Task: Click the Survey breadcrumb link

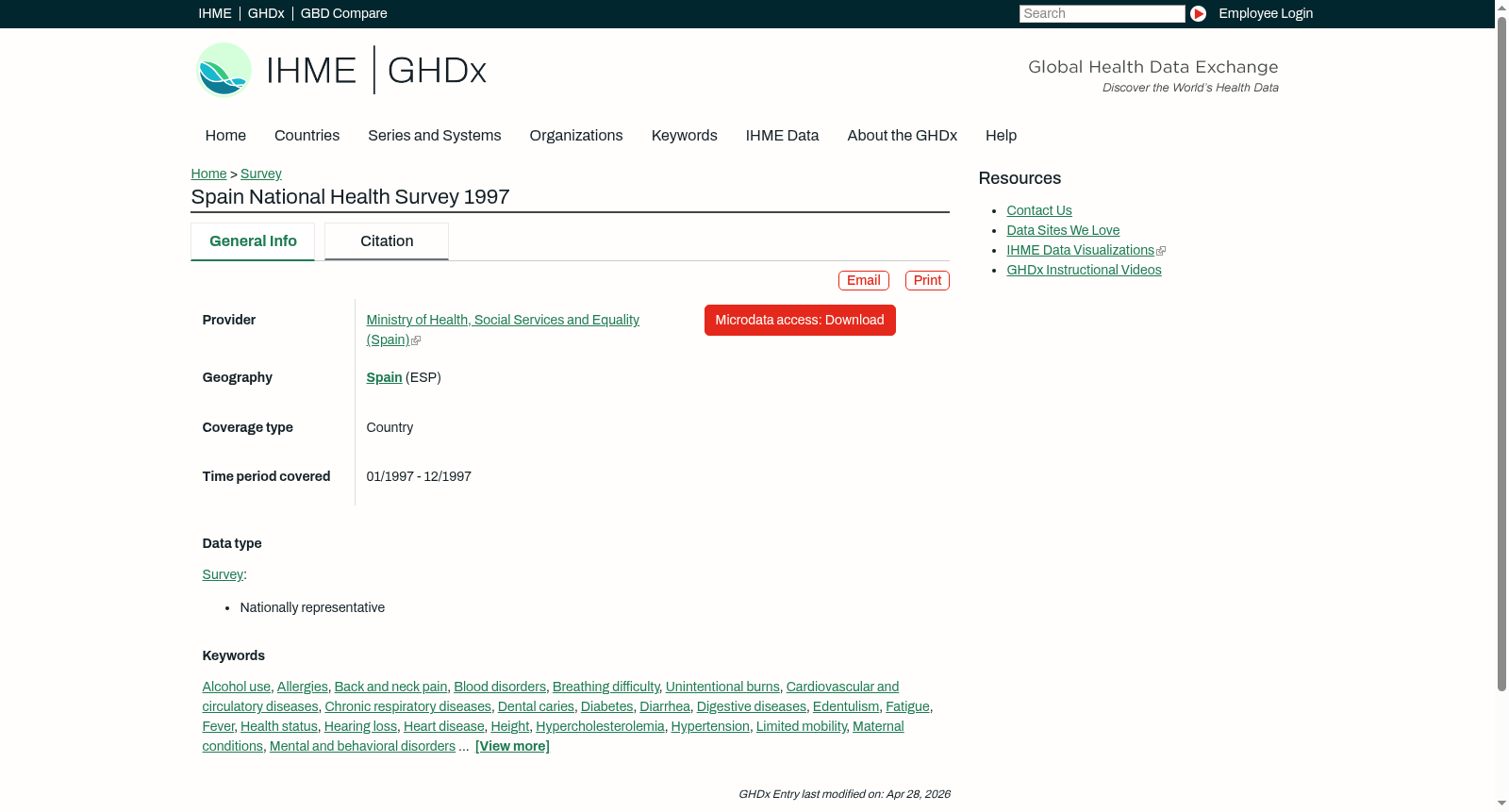Action: 261,174
